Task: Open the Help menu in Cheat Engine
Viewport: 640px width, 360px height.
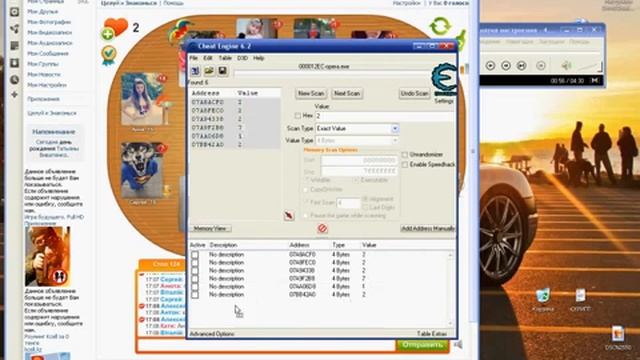Action: coord(259,58)
